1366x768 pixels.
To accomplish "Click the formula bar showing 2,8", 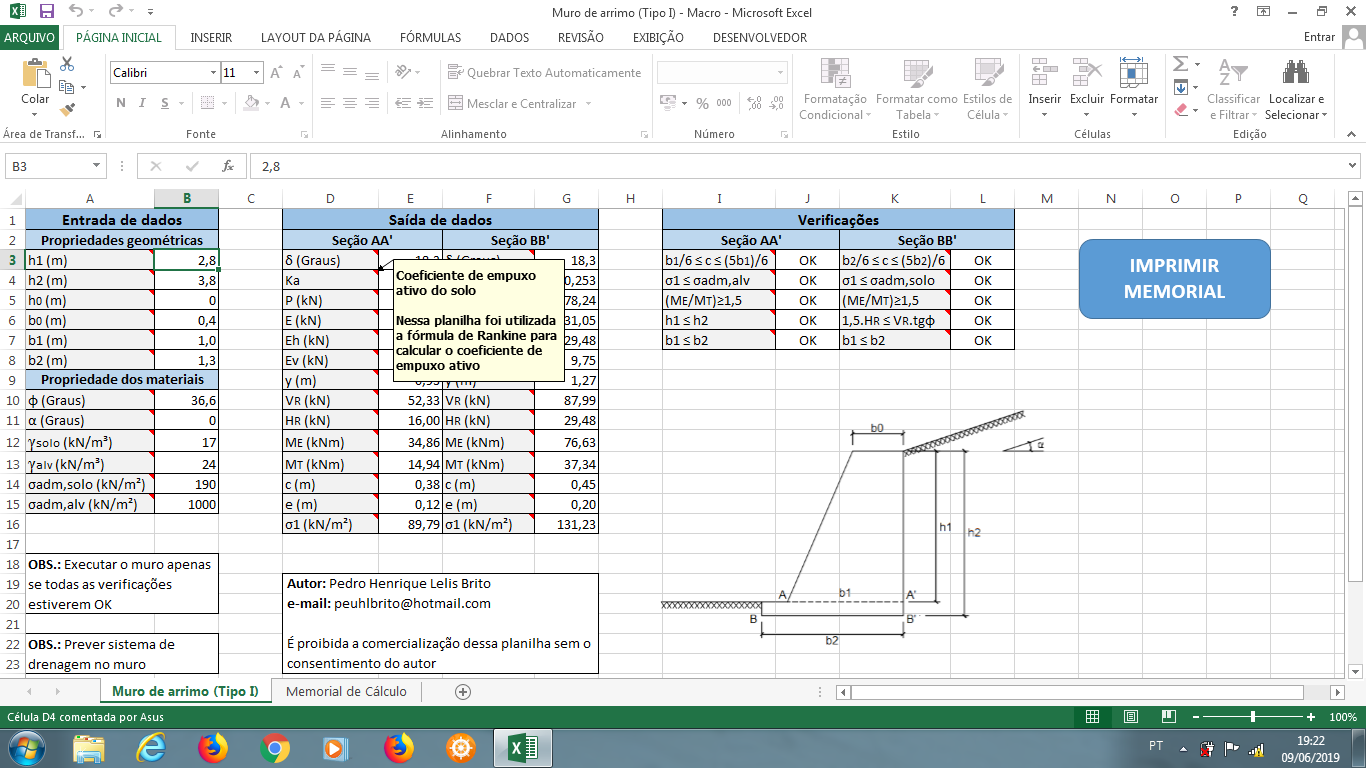I will [795, 166].
